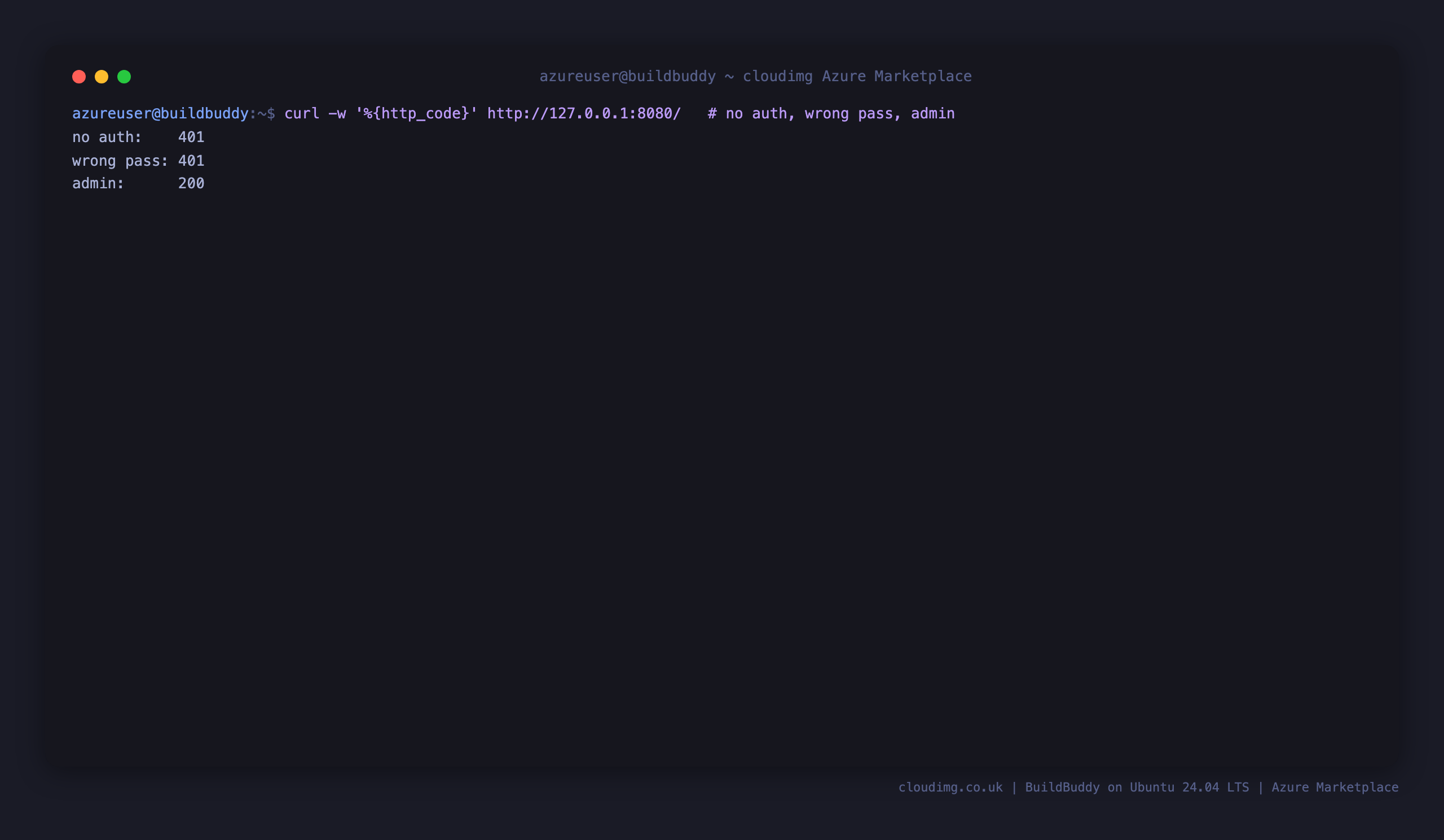Click the 'azureuser@buildbuddy' prompt text

[x=160, y=113]
